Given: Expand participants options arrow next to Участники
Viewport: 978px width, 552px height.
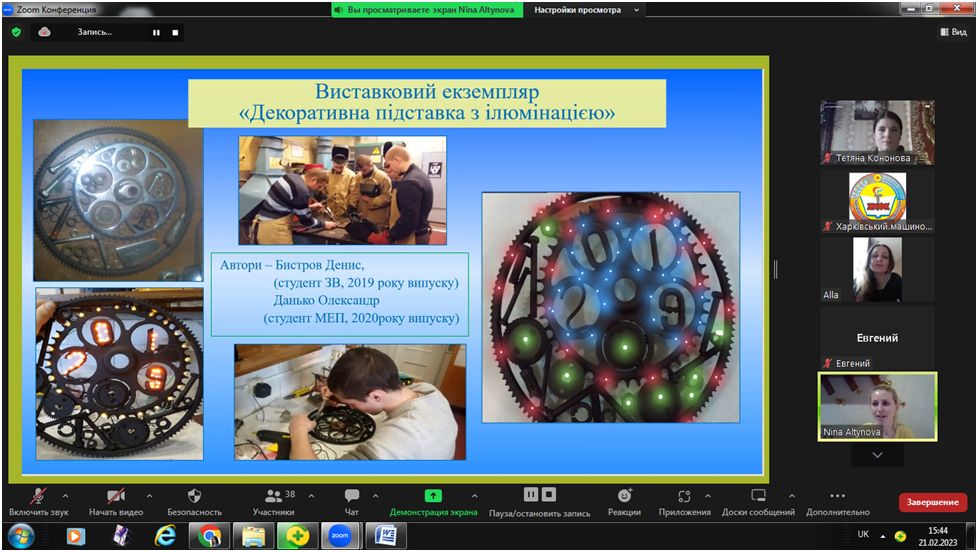Looking at the screenshot, I should point(311,496).
